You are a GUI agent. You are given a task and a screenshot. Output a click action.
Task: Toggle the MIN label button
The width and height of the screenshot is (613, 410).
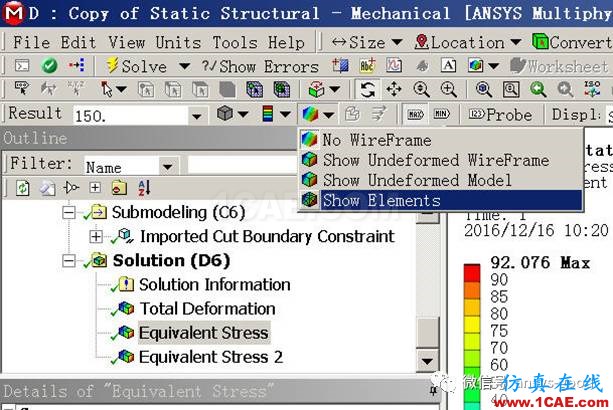441,114
